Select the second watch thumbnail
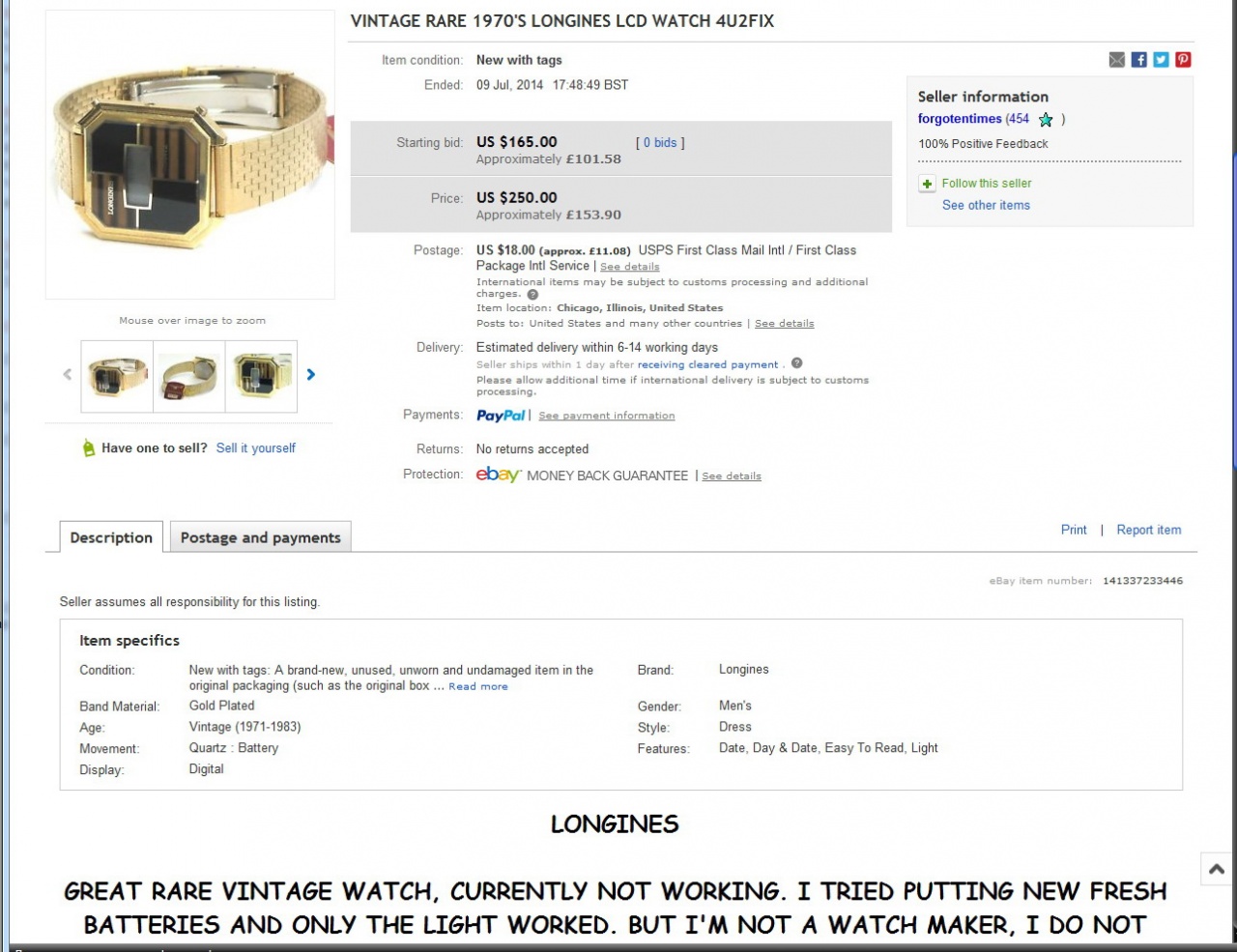 tap(189, 377)
